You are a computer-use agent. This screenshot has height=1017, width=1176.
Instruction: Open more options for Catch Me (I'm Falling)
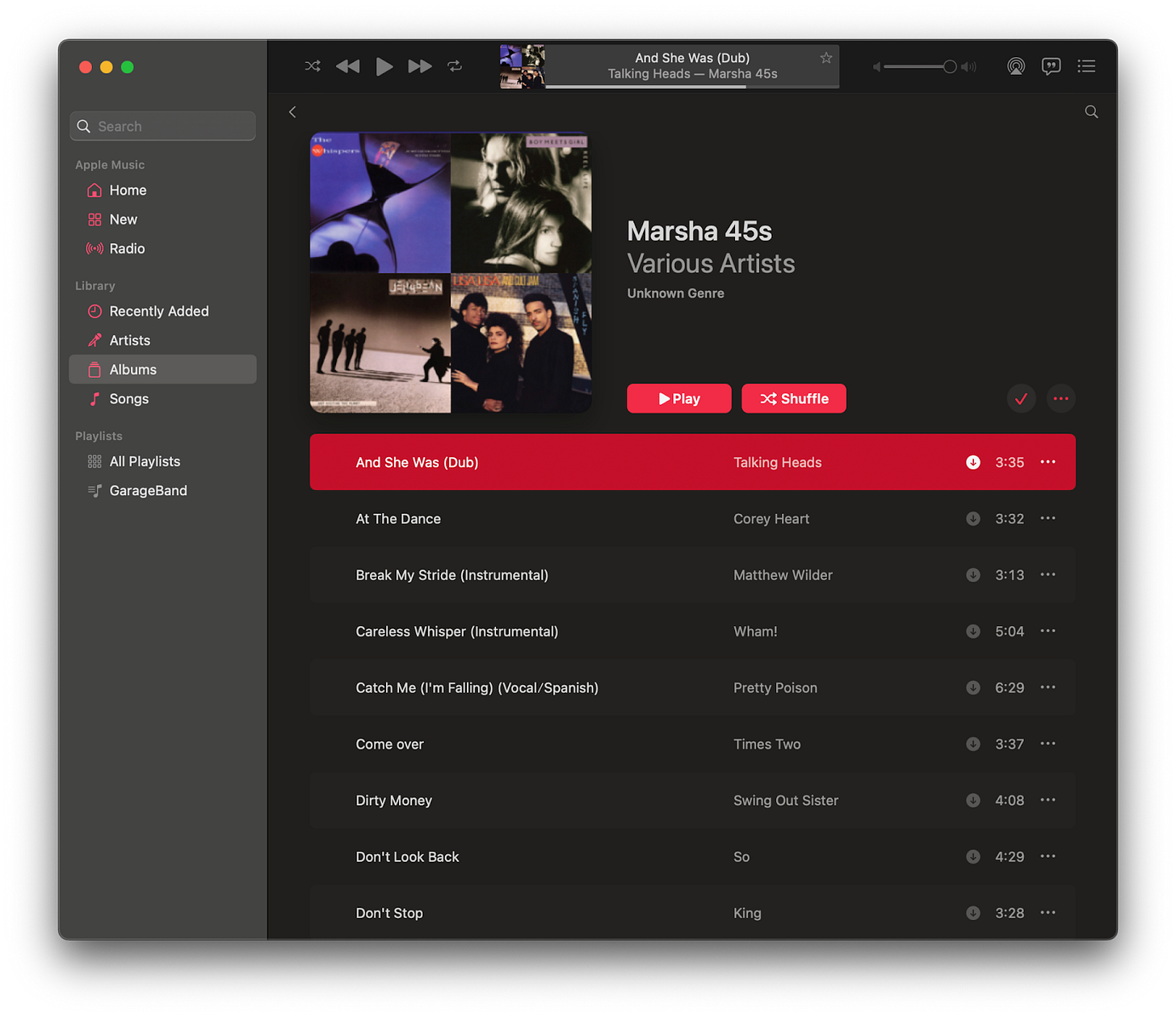pos(1048,687)
